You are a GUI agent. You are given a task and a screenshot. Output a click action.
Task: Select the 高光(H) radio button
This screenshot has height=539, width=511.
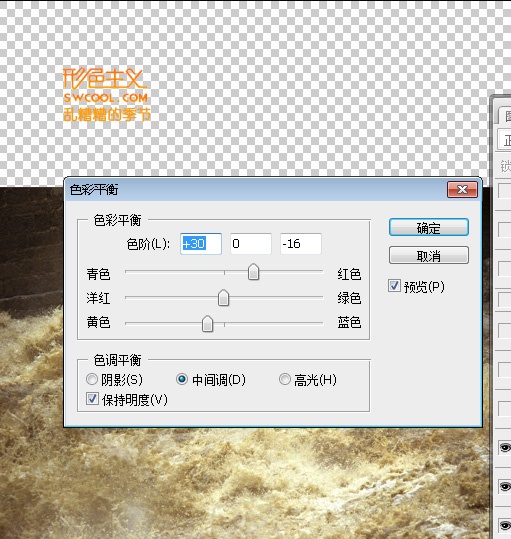click(285, 379)
